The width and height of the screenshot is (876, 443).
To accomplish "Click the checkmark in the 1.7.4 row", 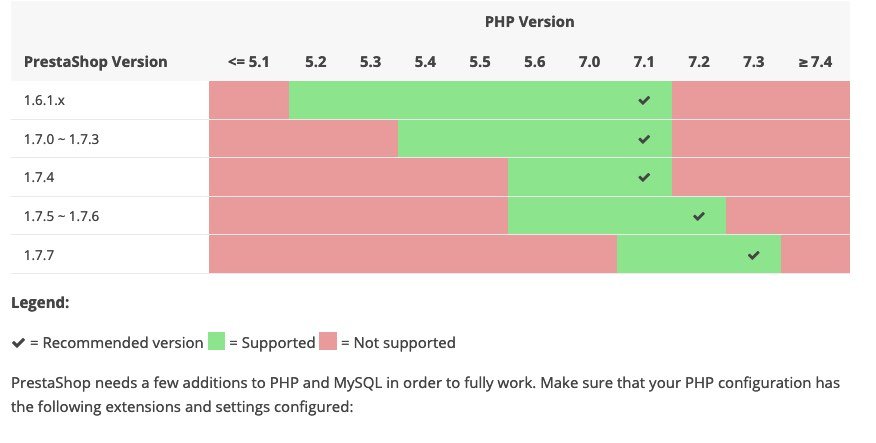I will coord(644,177).
